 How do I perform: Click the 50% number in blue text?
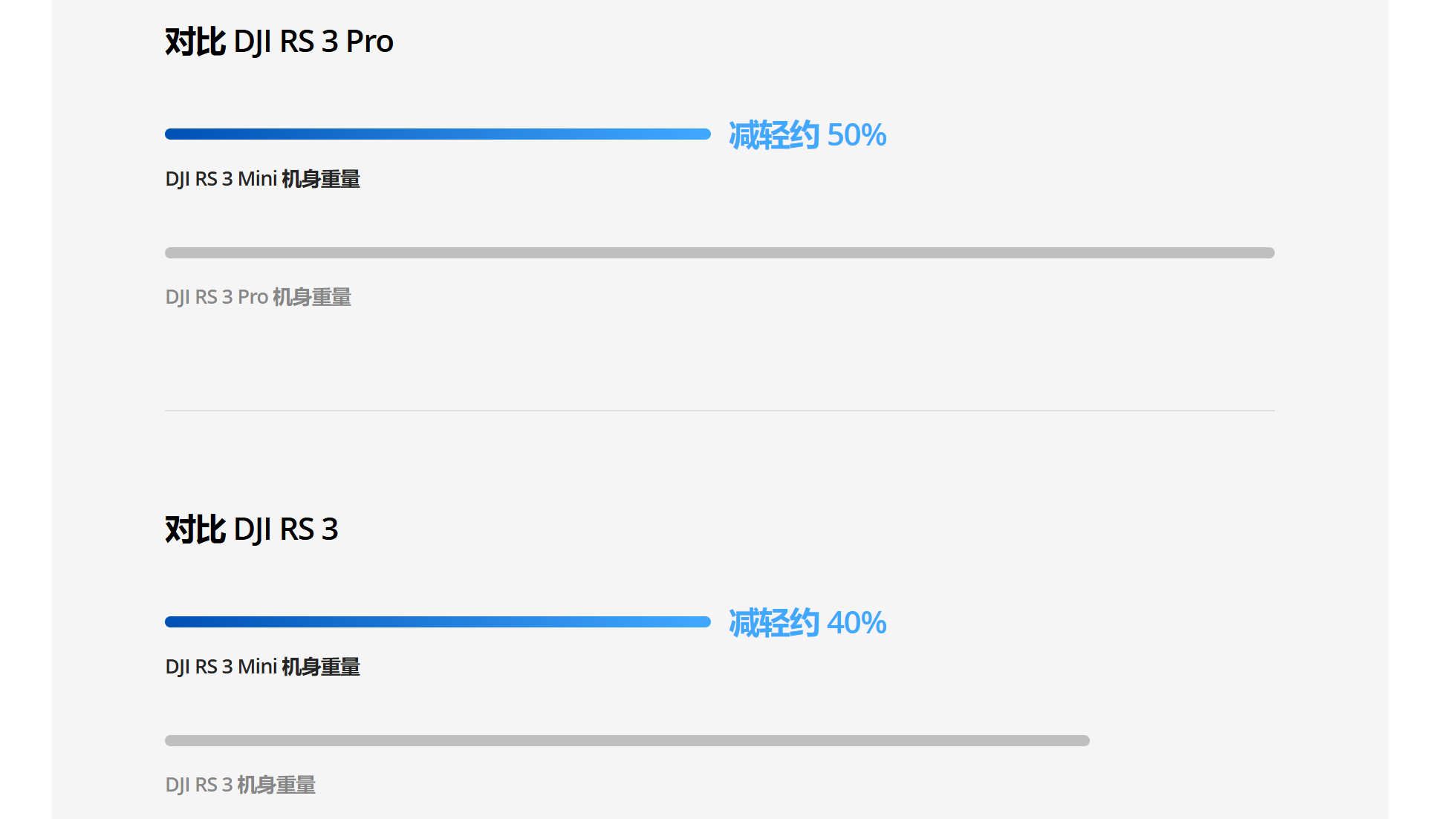tap(857, 135)
